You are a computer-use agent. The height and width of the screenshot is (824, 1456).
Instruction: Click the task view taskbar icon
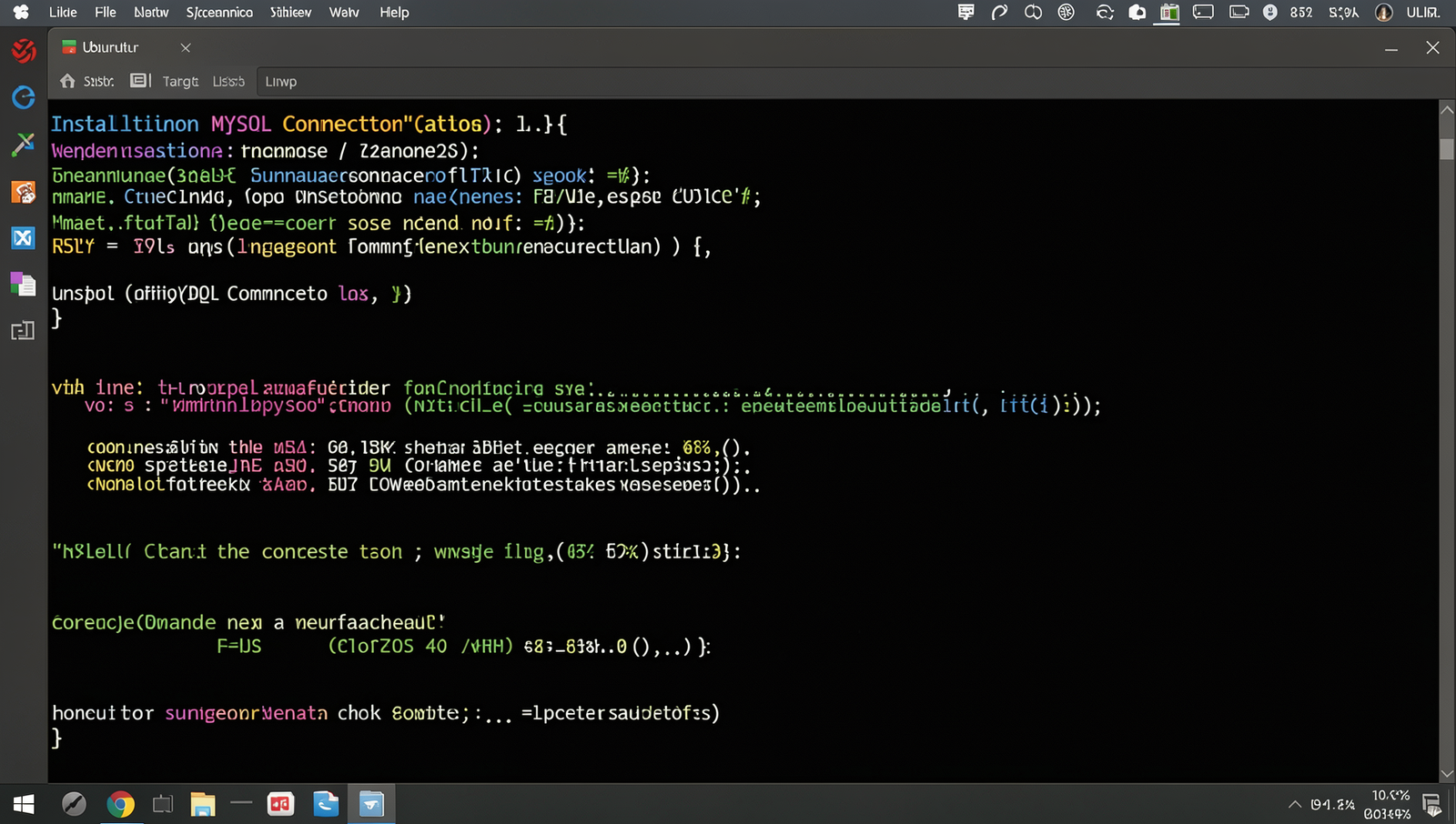pos(163,804)
